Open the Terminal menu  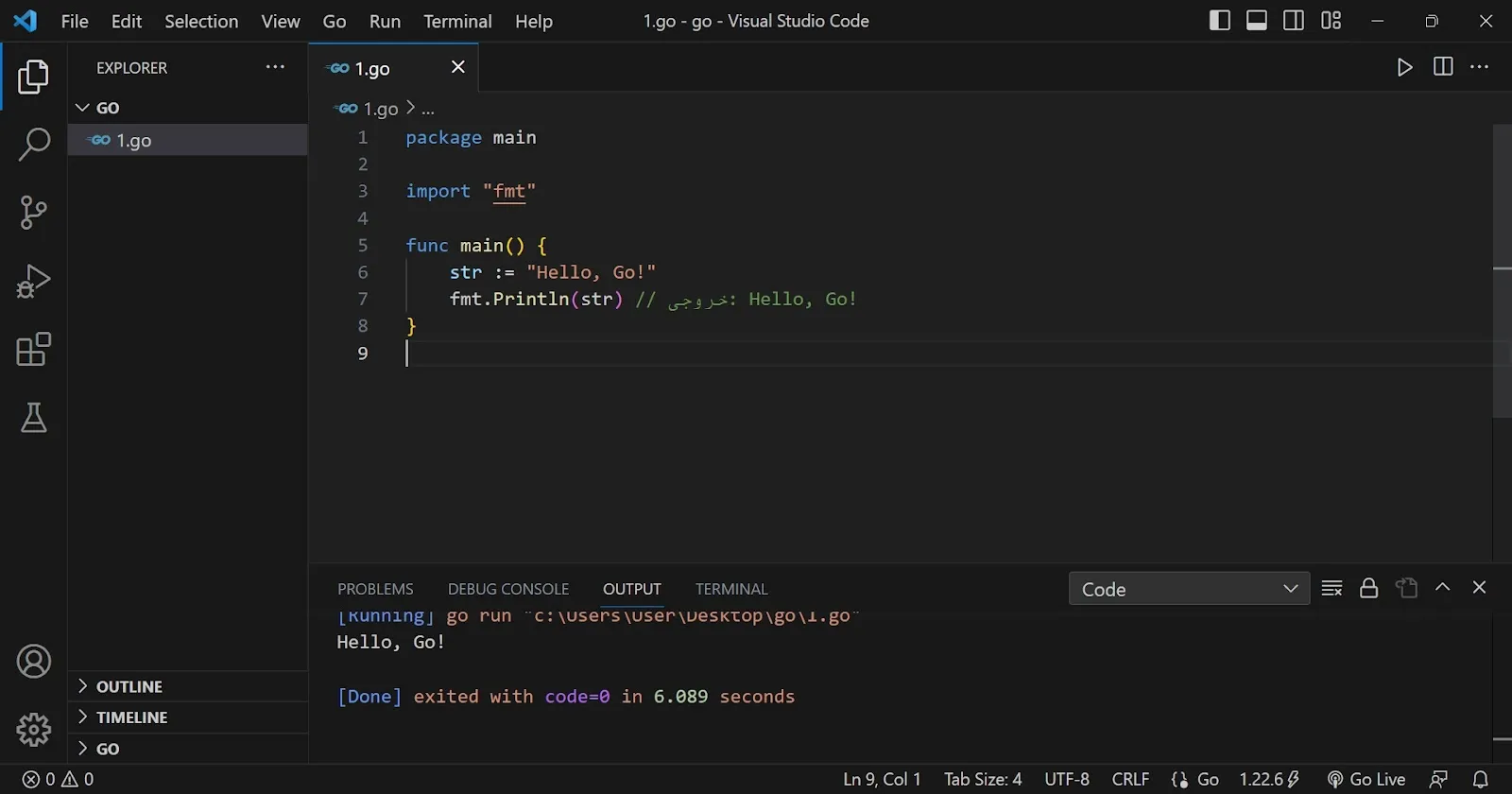pyautogui.click(x=457, y=21)
